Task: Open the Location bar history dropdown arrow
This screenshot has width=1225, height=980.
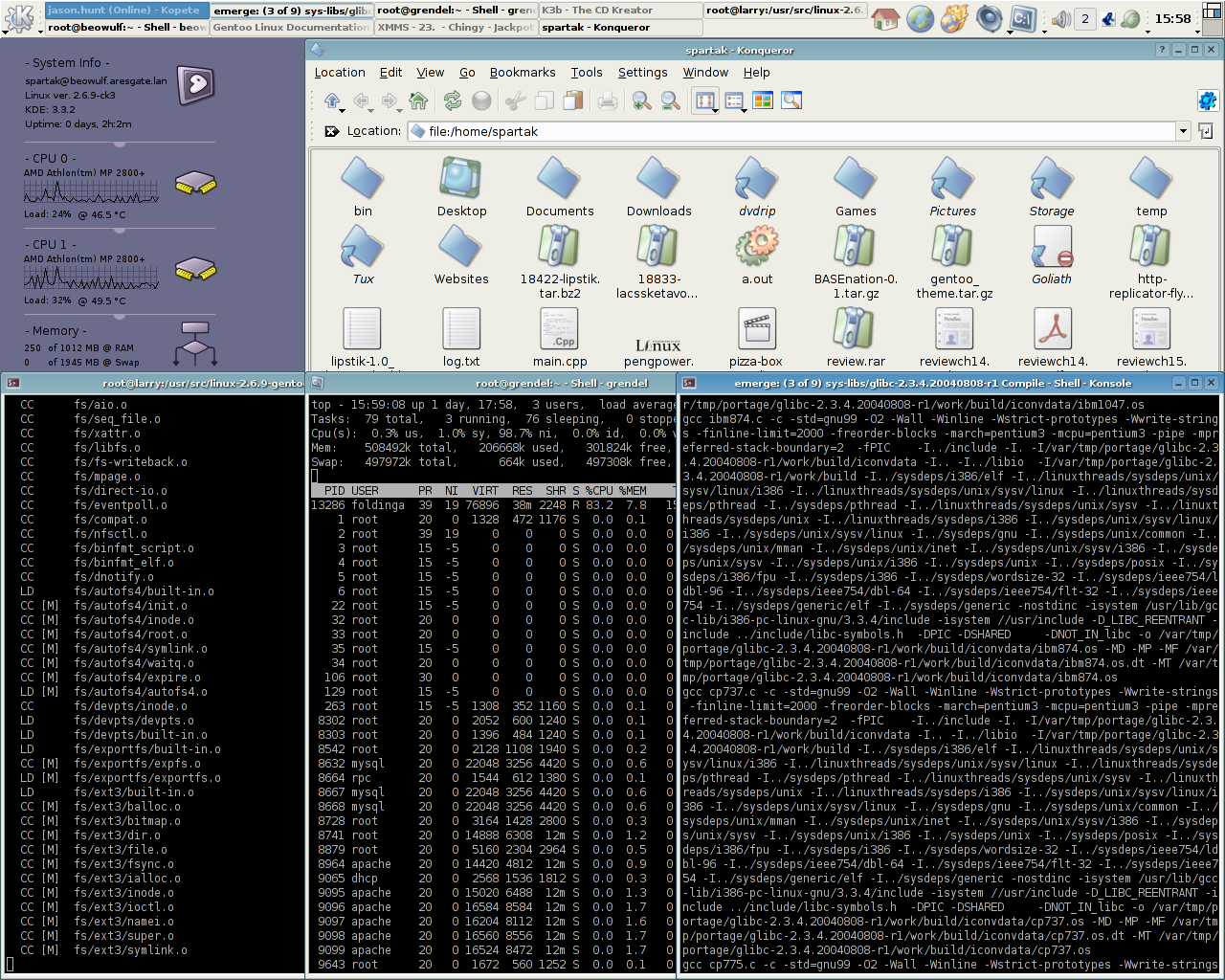Action: tap(1183, 131)
